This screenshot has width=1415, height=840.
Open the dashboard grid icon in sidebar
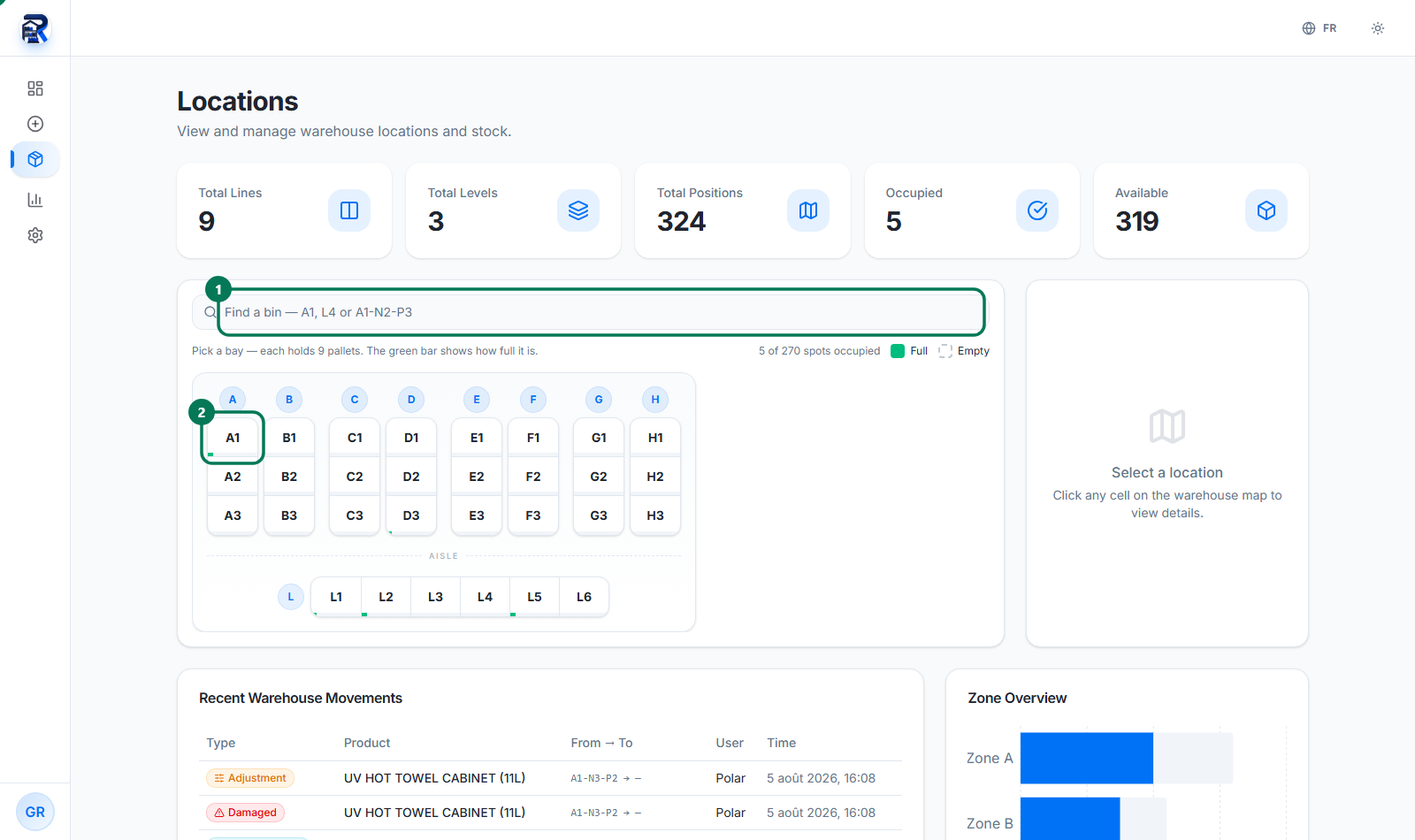(x=35, y=88)
